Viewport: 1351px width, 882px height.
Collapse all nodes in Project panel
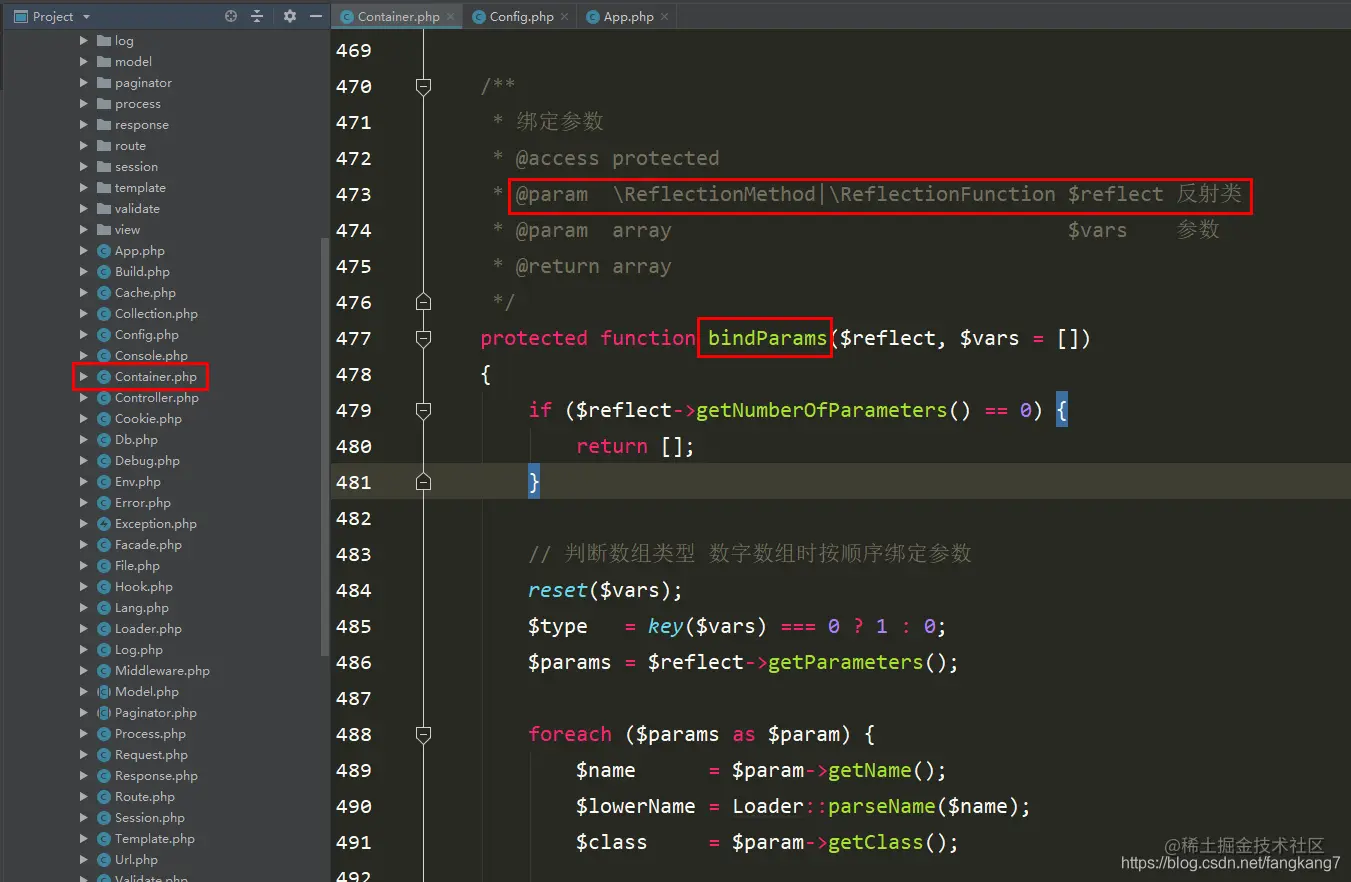click(x=257, y=16)
